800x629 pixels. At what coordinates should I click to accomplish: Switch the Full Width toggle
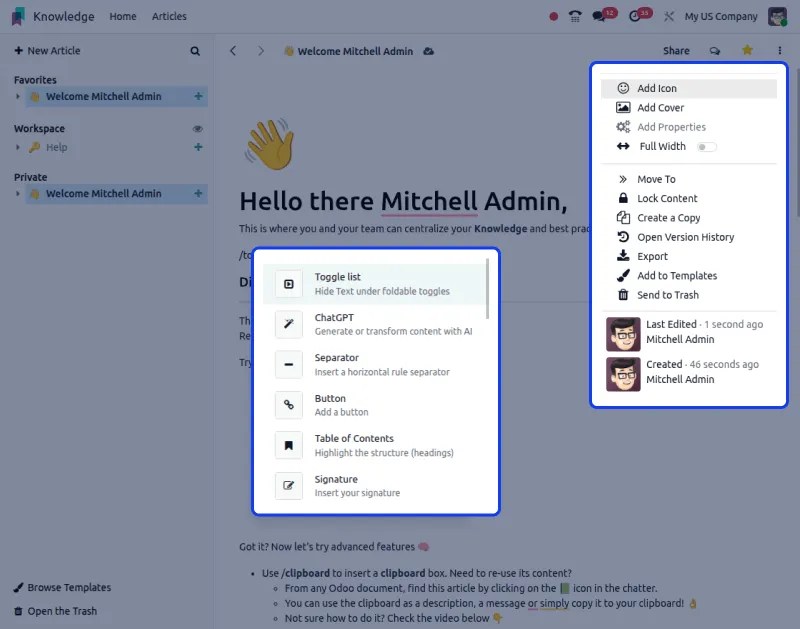click(x=707, y=147)
